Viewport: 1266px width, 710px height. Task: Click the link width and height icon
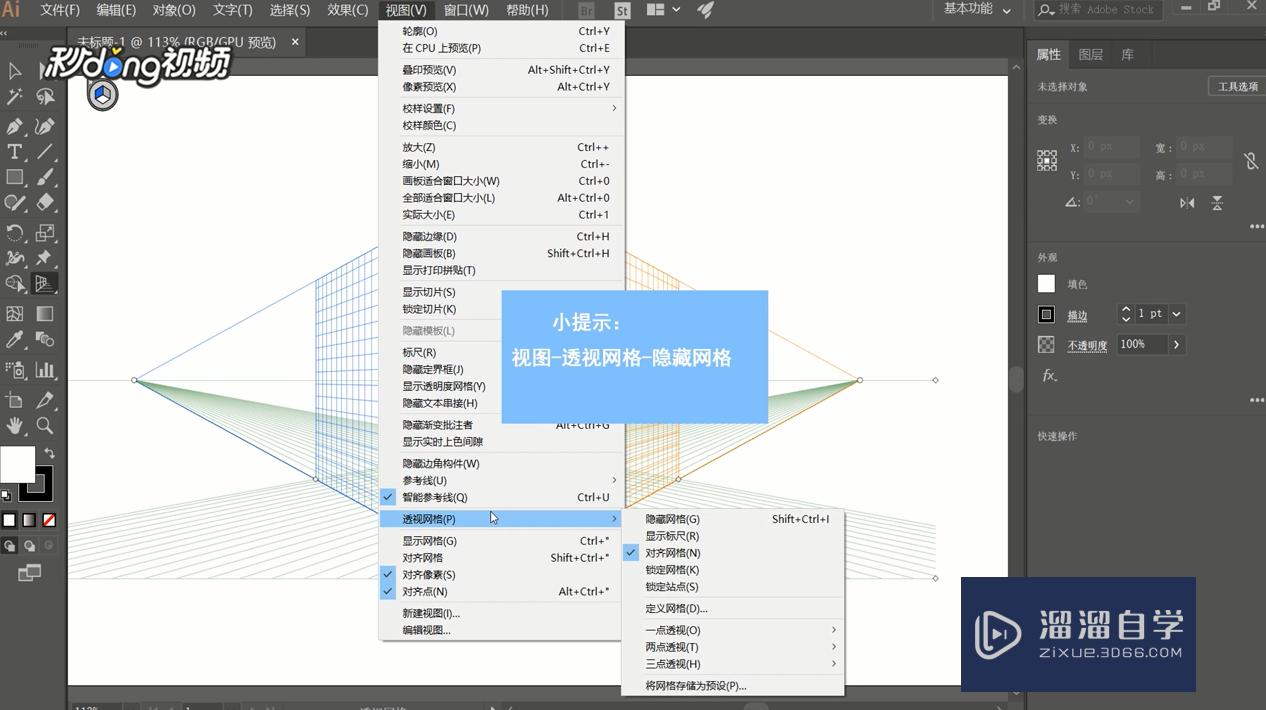[x=1250, y=161]
